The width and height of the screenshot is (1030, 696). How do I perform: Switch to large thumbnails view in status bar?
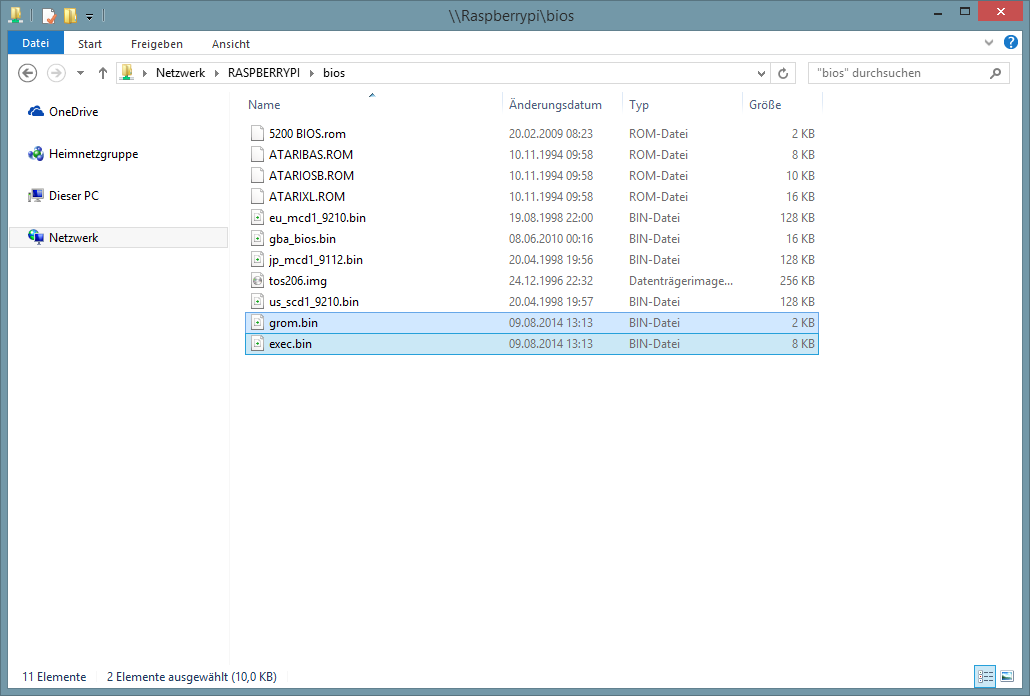pos(1006,677)
